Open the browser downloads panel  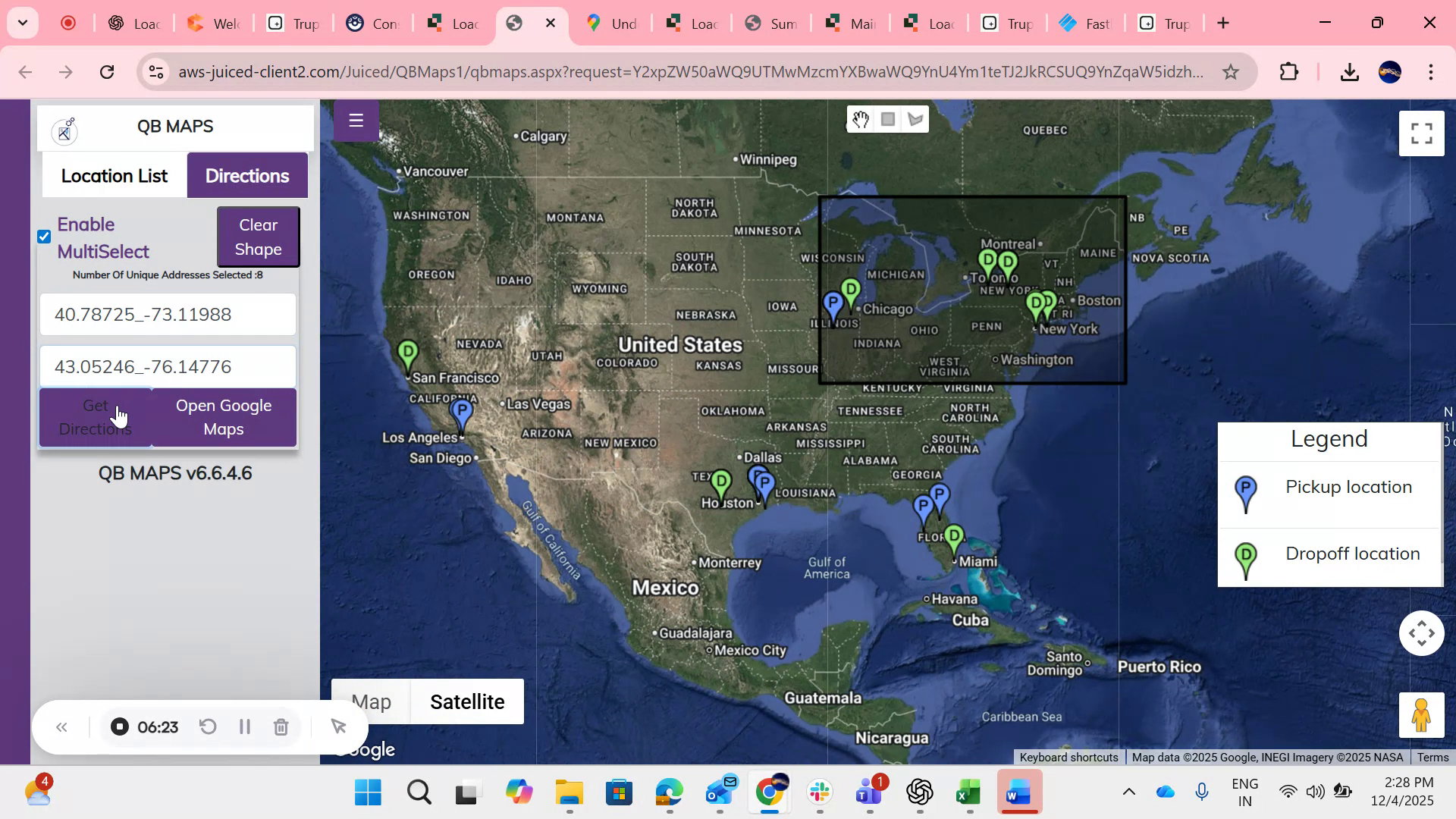click(1349, 72)
